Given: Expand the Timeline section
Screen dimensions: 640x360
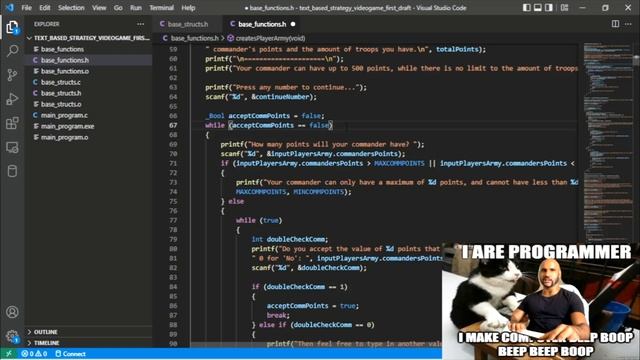Looking at the screenshot, I should (x=89, y=343).
